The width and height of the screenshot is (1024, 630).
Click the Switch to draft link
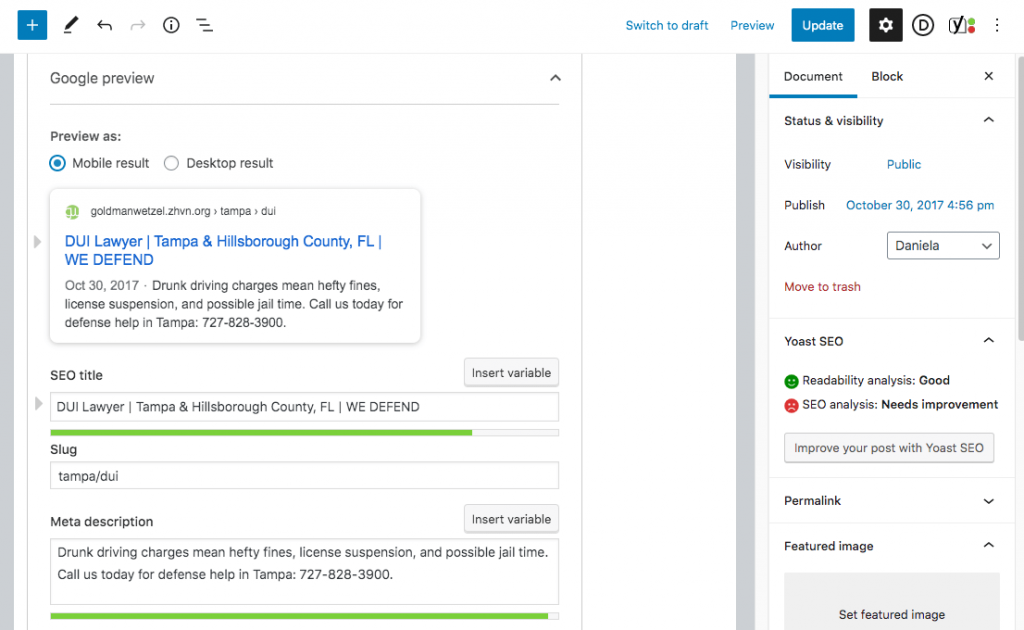pyautogui.click(x=667, y=25)
